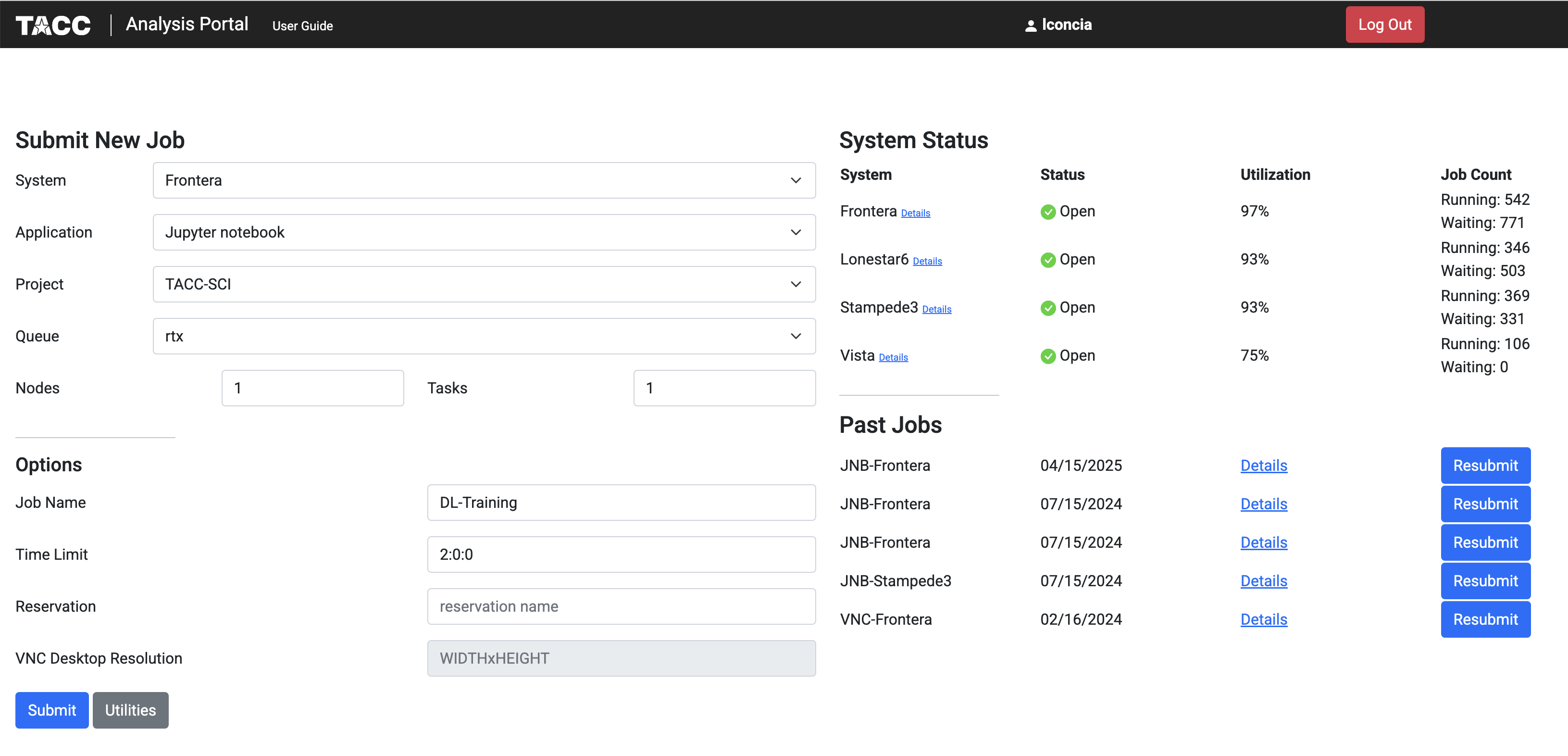Open the System dropdown showing Frontera
Viewport: 1568px width, 756px height.
click(x=484, y=180)
